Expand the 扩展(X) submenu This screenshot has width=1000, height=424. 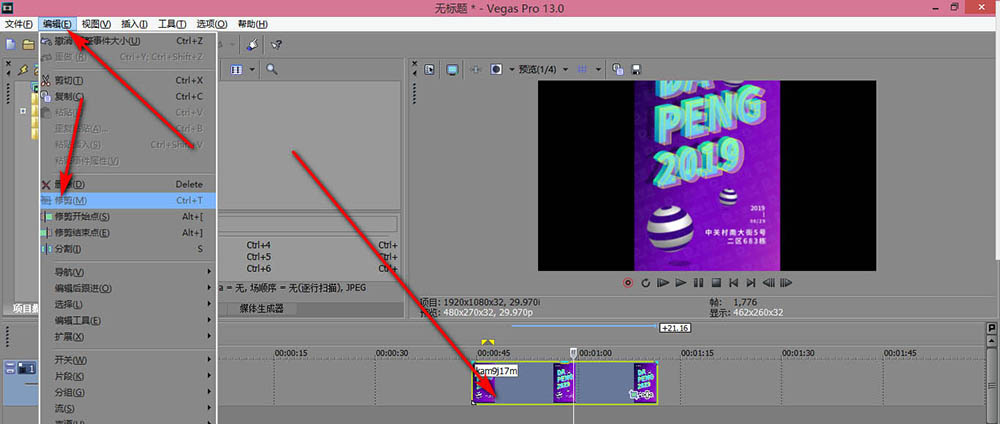[x=128, y=336]
